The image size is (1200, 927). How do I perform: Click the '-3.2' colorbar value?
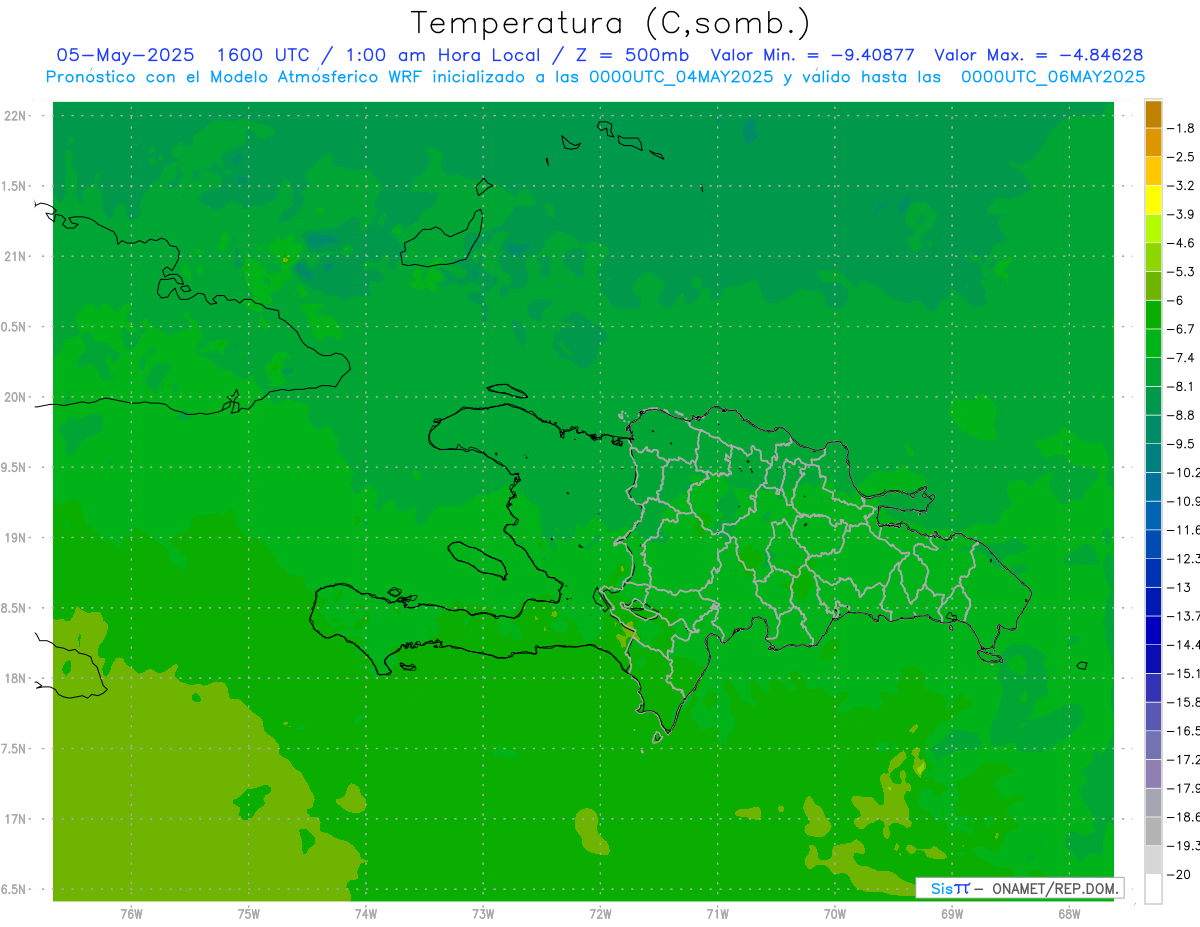click(x=1181, y=185)
